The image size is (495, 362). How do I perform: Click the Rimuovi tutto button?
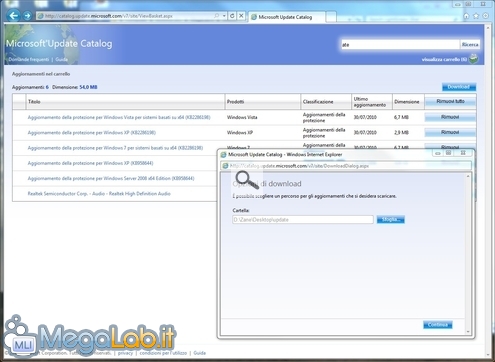click(x=450, y=101)
